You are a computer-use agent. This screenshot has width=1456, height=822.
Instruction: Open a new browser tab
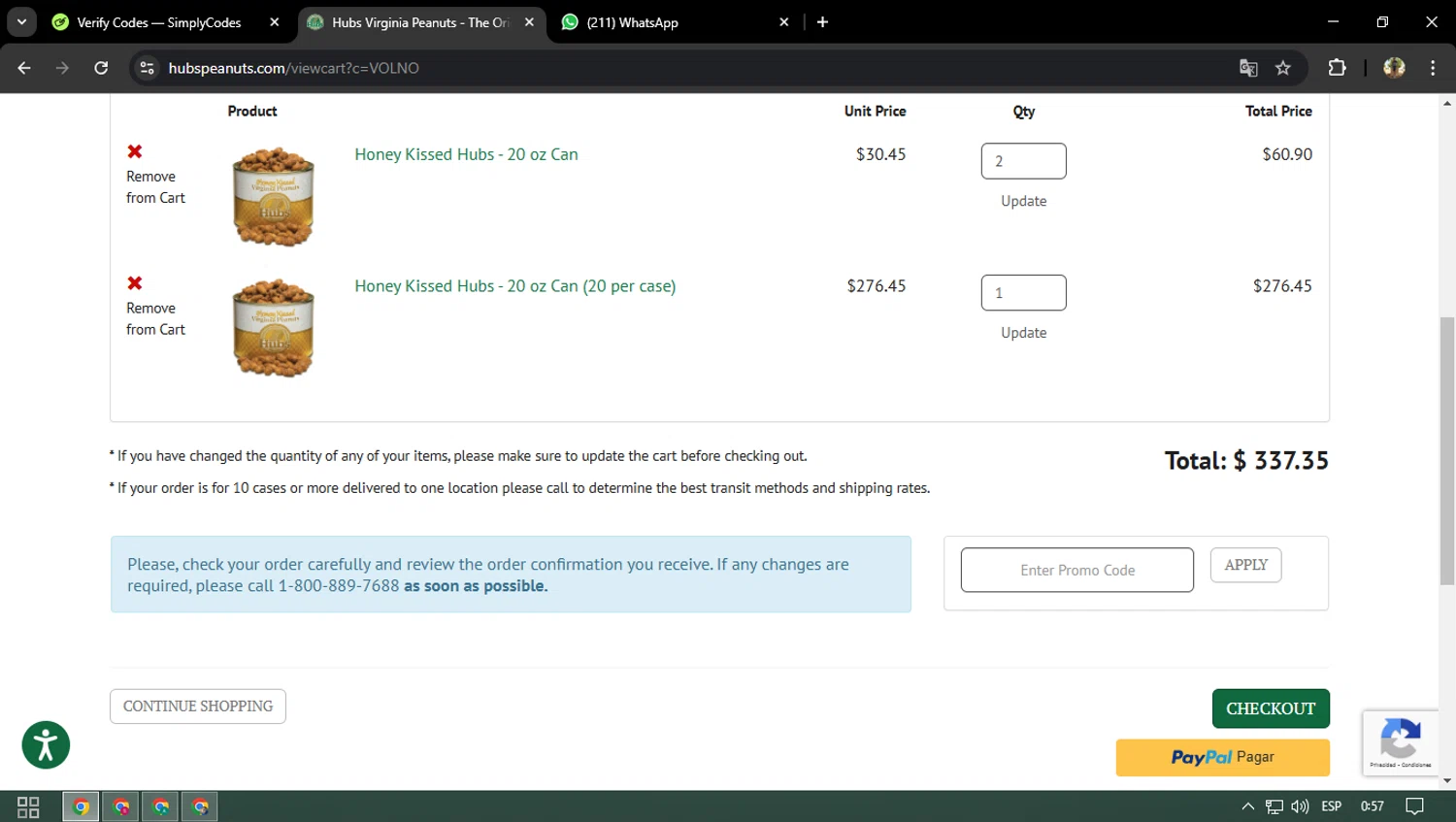click(822, 22)
